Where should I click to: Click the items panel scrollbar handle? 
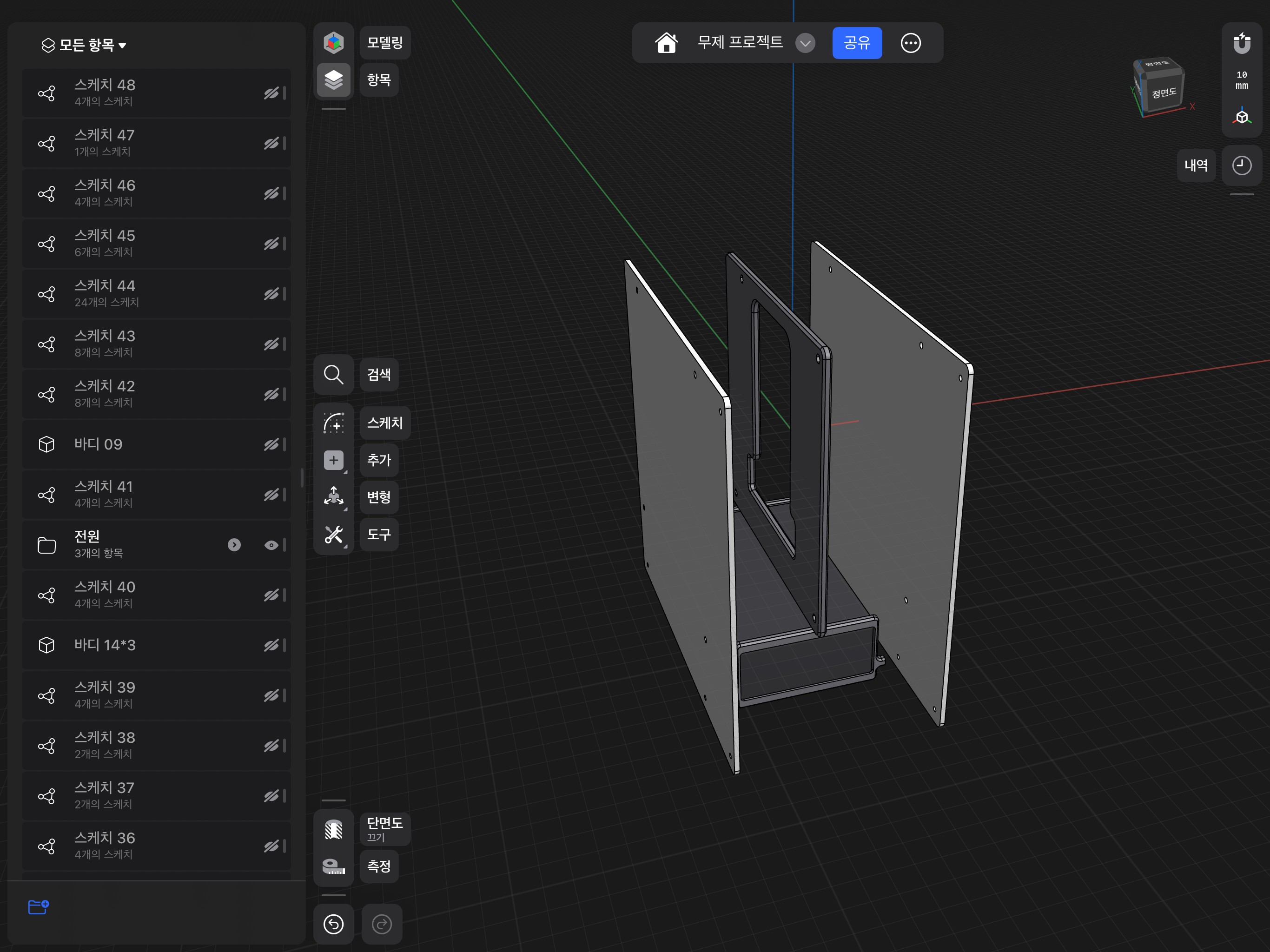coord(302,478)
